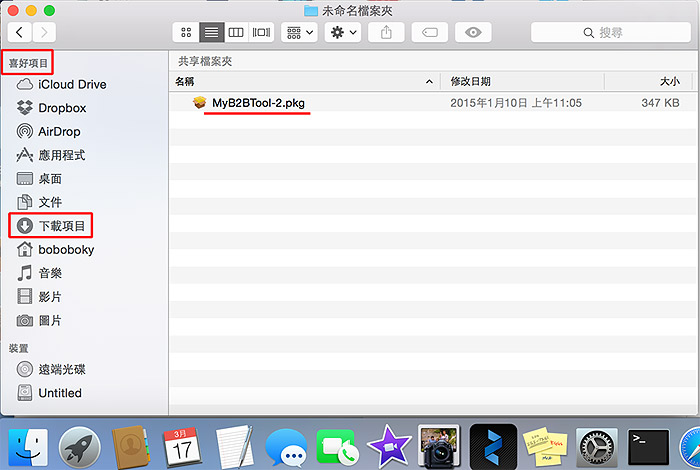Image resolution: width=700 pixels, height=470 pixels.
Task: Click the 347 KB size value
Action: [x=660, y=103]
